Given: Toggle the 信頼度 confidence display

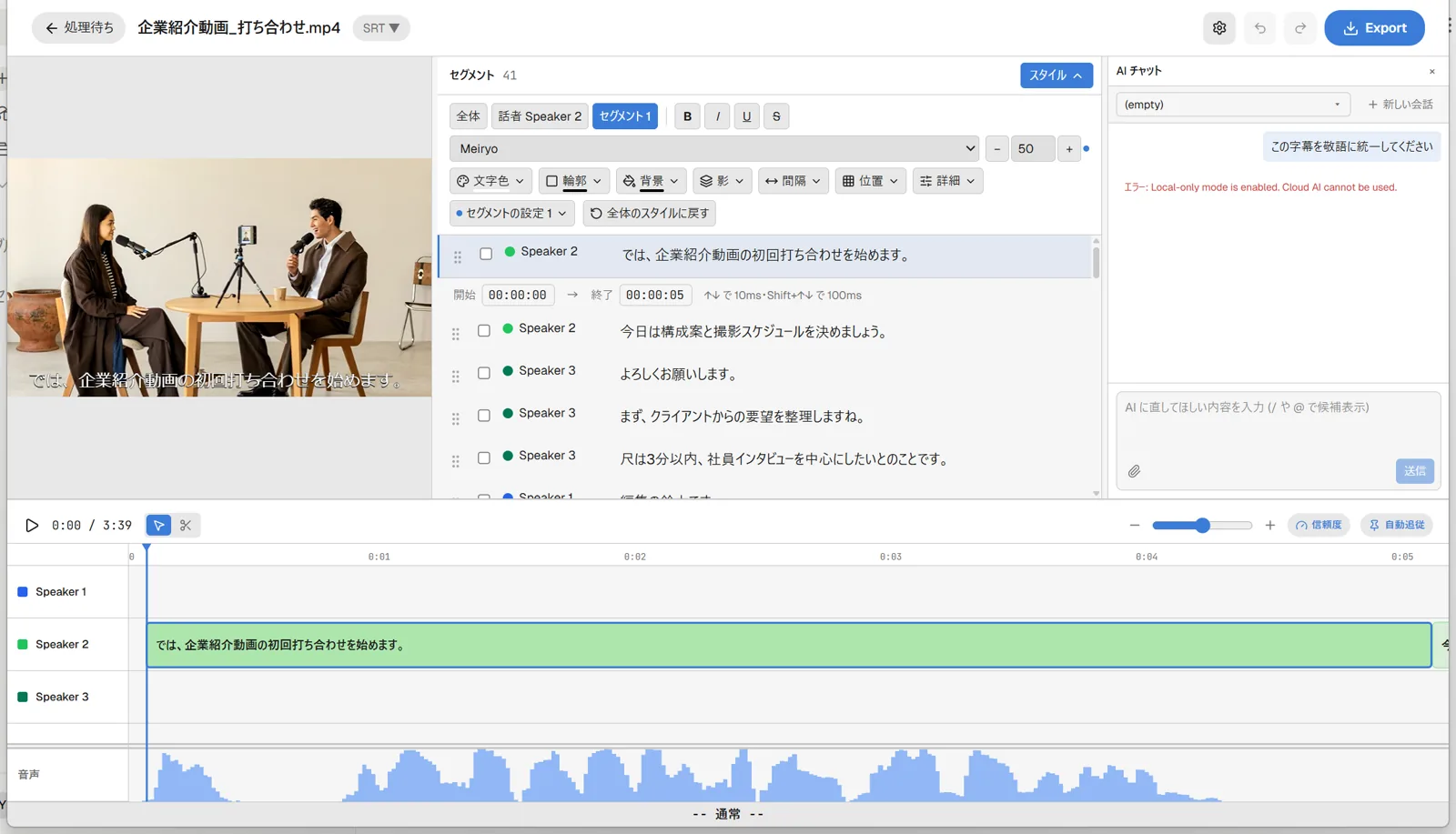Looking at the screenshot, I should pyautogui.click(x=1319, y=526).
